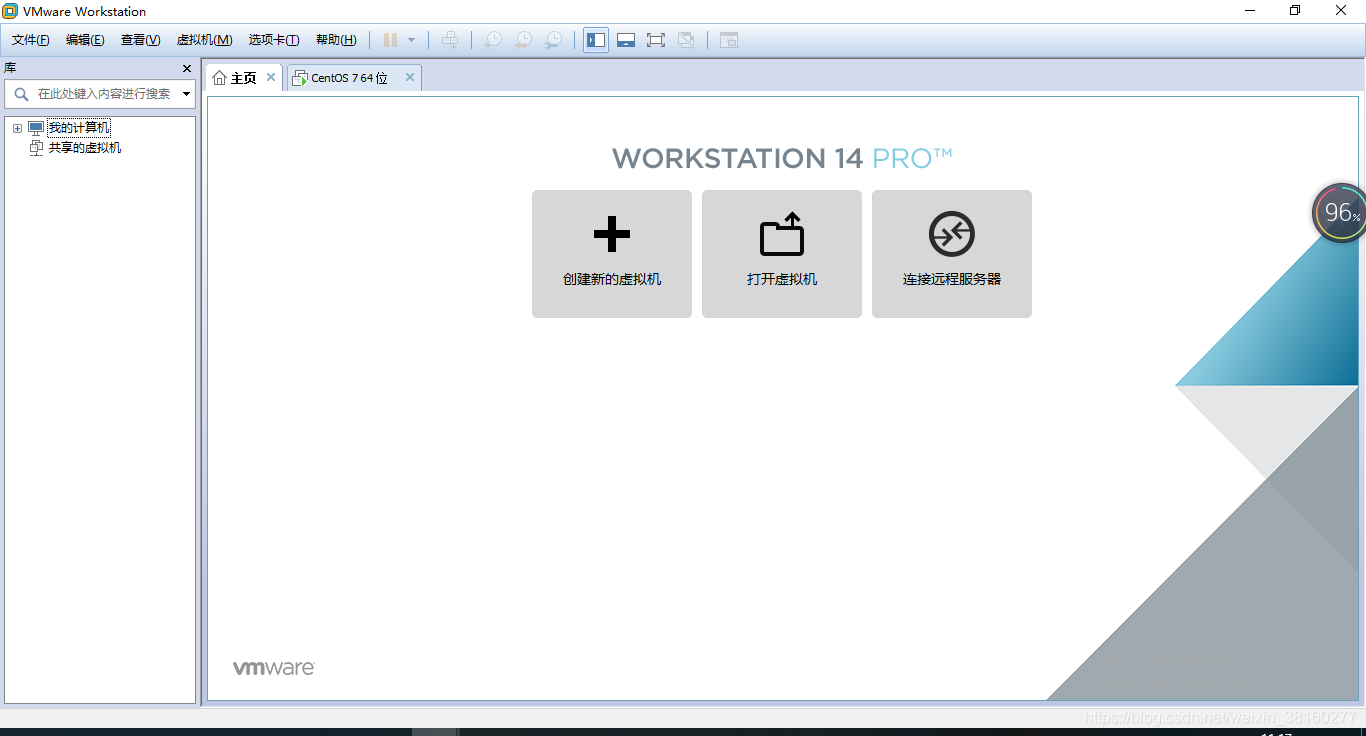This screenshot has height=736, width=1366.
Task: Select 我的计算机 in the library
Action: coord(79,128)
